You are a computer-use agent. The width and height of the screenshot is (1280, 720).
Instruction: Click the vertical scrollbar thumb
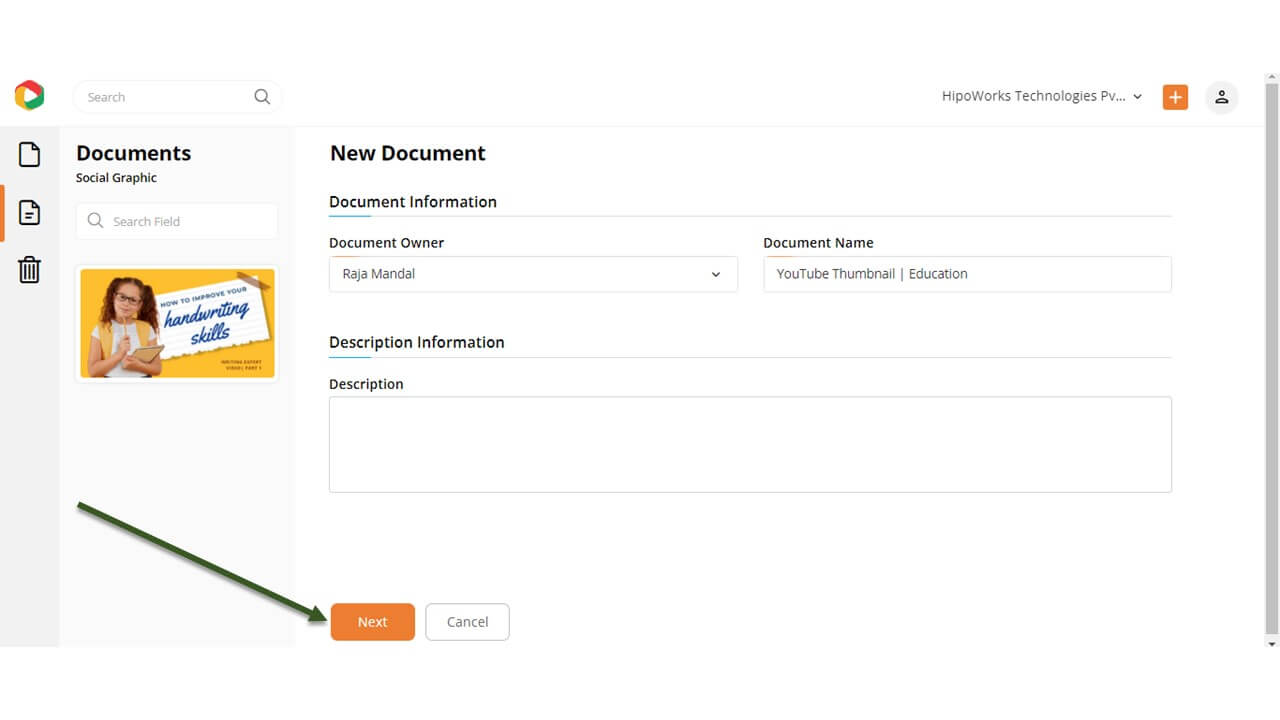click(x=1272, y=350)
